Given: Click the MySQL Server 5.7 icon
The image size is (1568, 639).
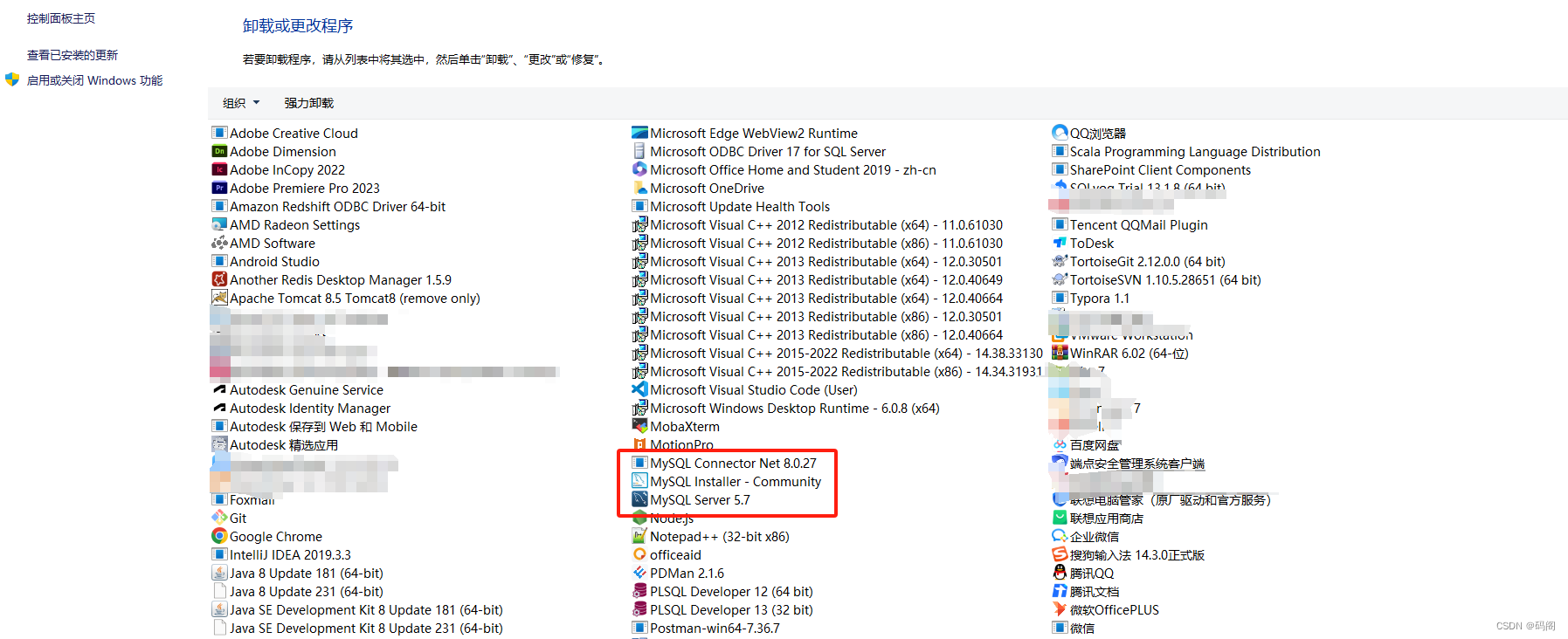Looking at the screenshot, I should pyautogui.click(x=639, y=499).
